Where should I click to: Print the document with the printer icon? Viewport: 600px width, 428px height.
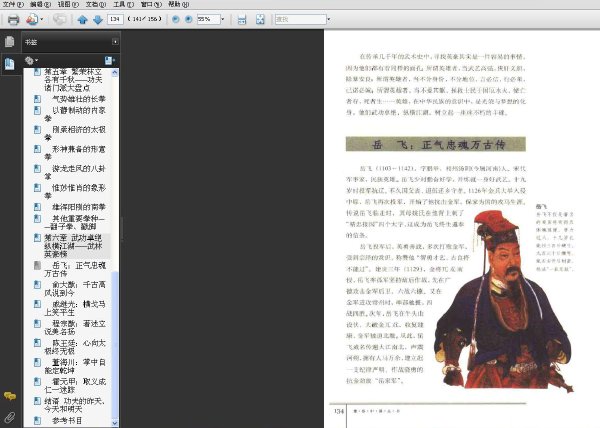pos(13,19)
